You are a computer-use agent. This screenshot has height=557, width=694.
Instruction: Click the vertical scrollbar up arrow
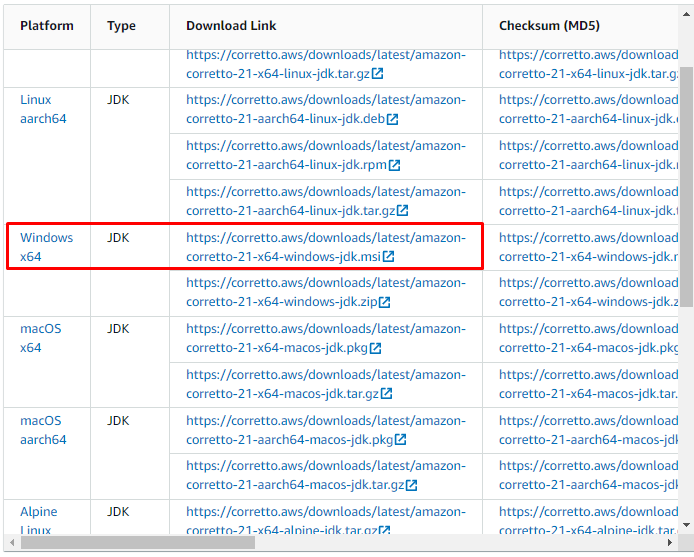pos(686,14)
